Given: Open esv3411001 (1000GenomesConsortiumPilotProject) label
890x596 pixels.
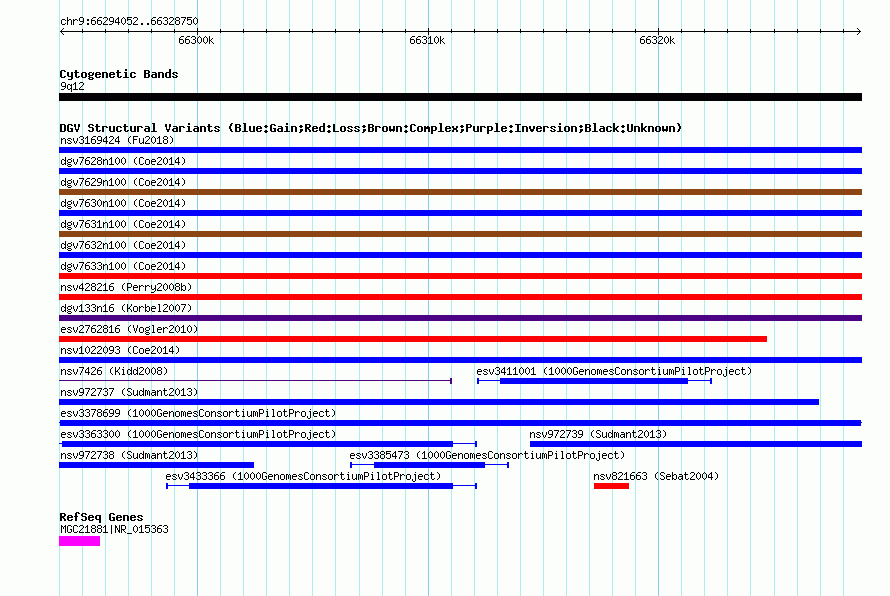Looking at the screenshot, I should click(614, 371).
